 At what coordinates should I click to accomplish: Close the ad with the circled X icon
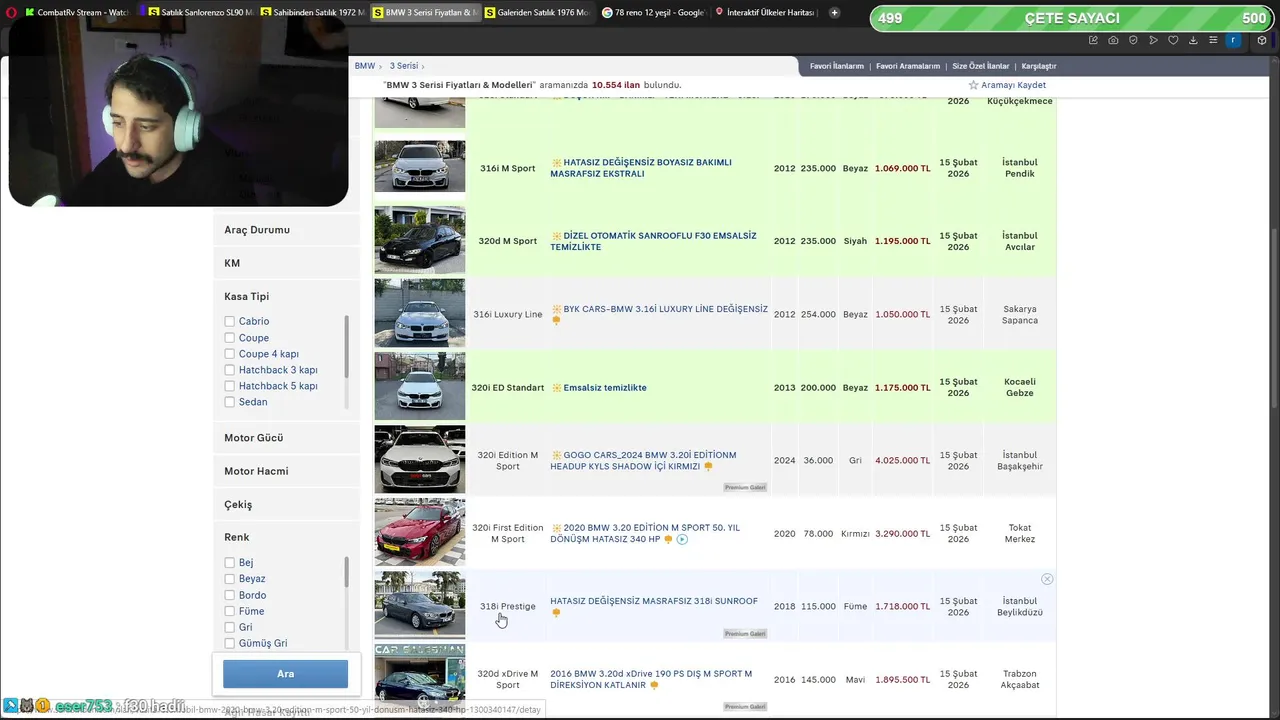coord(1047,579)
